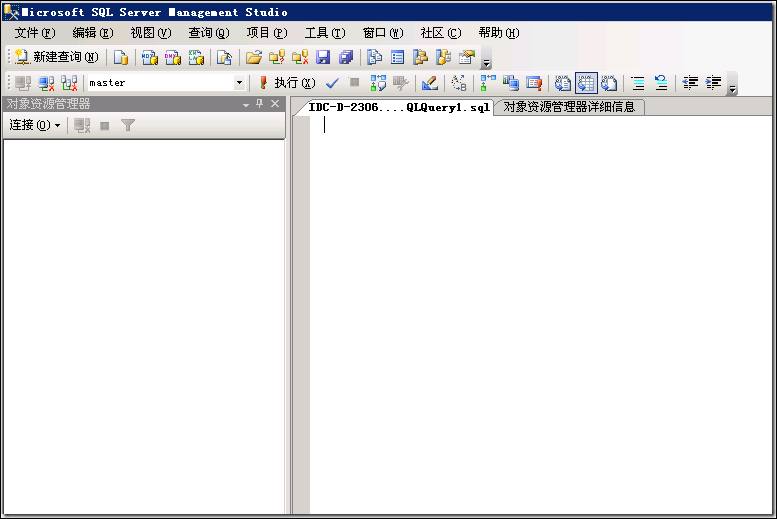
Task: Uncomment the selected lines
Action: coord(661,83)
